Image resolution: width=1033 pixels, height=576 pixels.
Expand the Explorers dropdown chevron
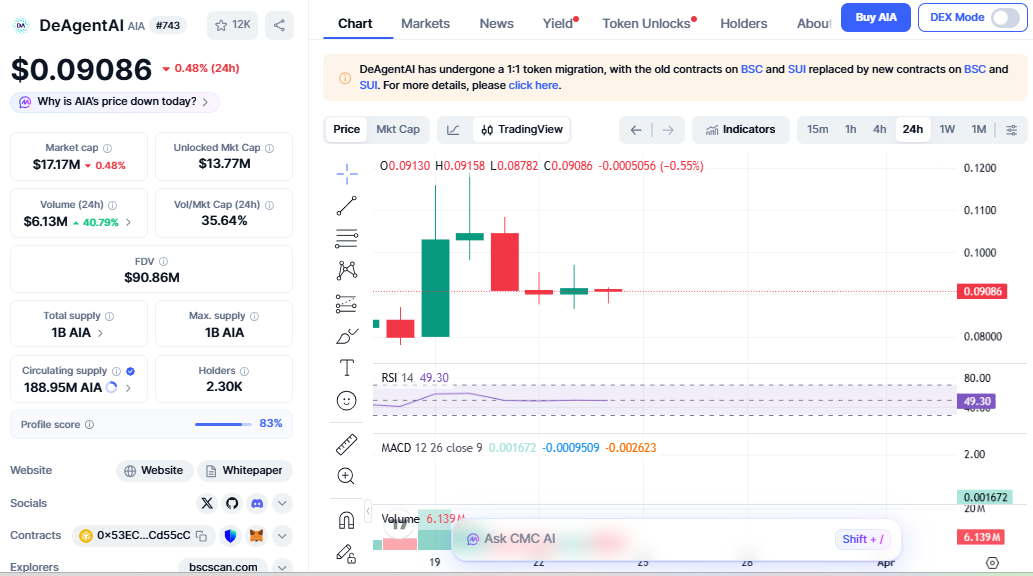282,567
